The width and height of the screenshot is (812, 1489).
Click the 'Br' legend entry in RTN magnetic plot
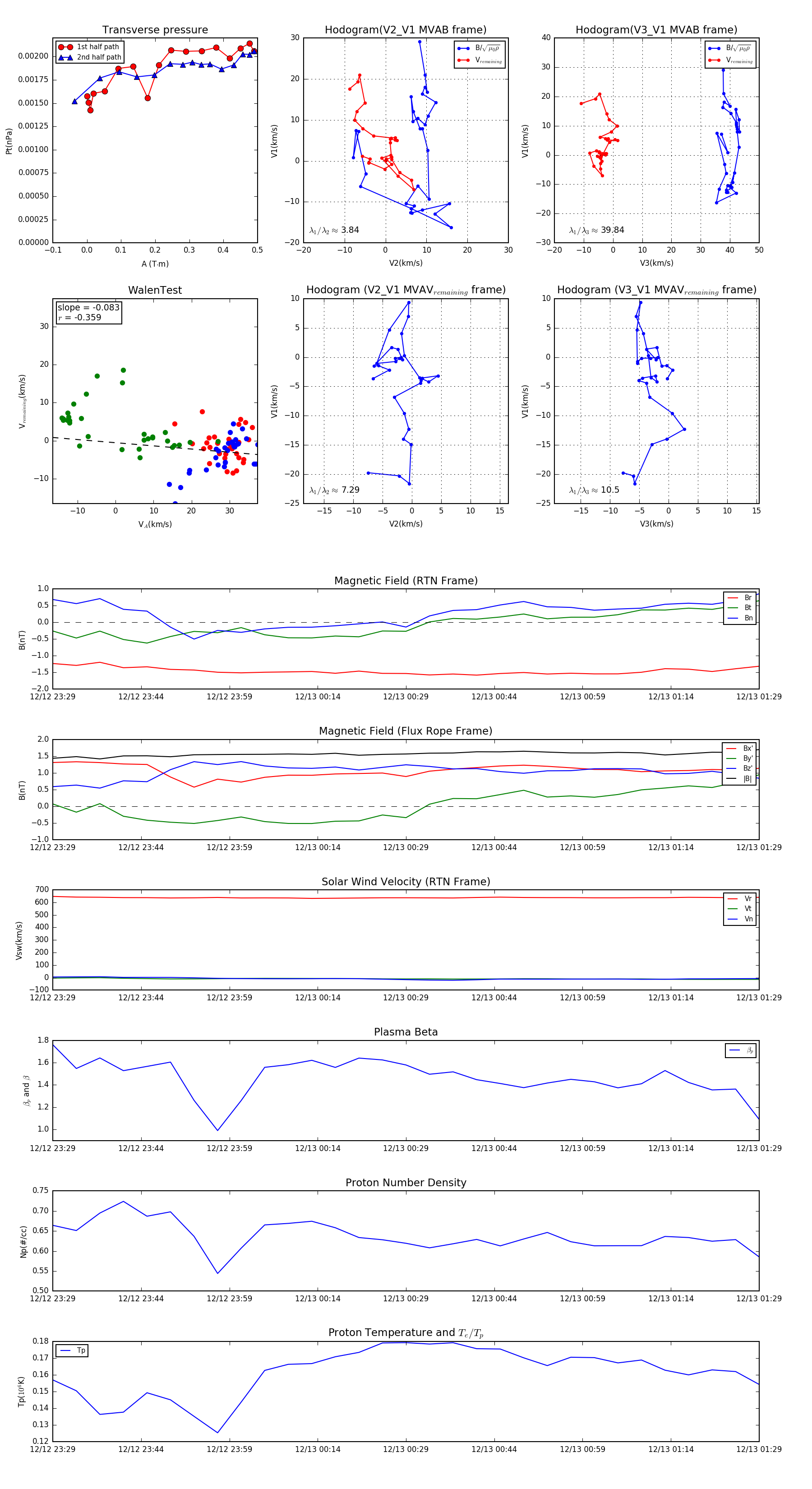[x=740, y=598]
